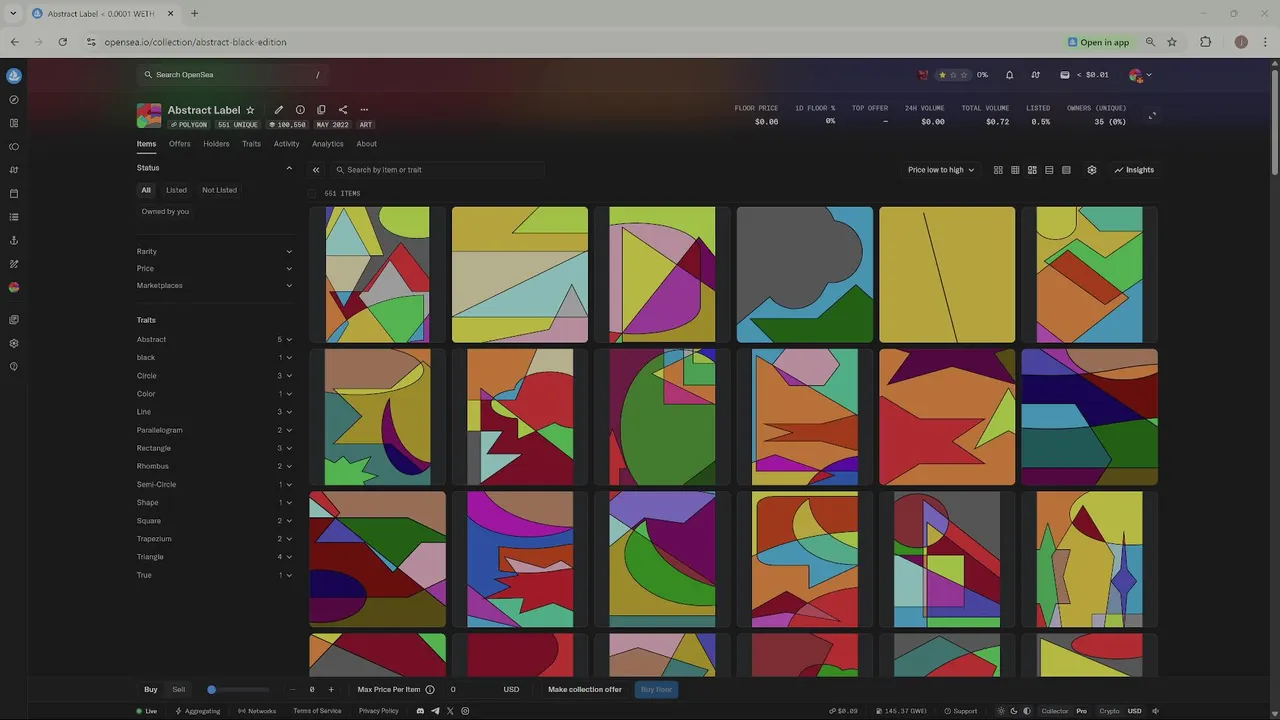1280x720 pixels.
Task: Open Discord link in footer
Action: click(x=420, y=711)
